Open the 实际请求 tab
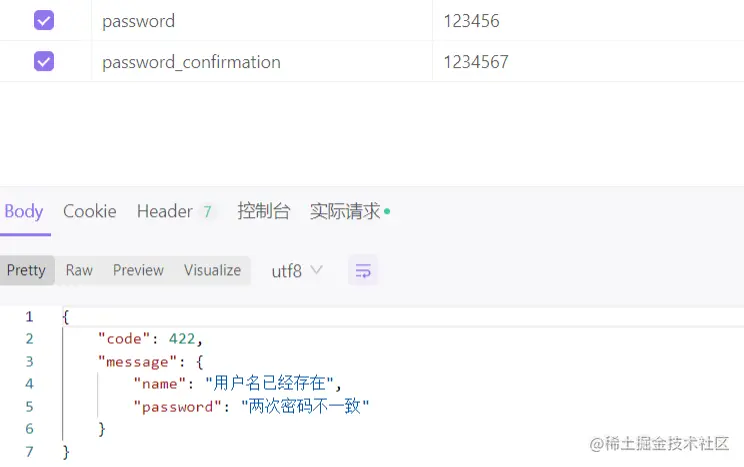 click(x=350, y=211)
